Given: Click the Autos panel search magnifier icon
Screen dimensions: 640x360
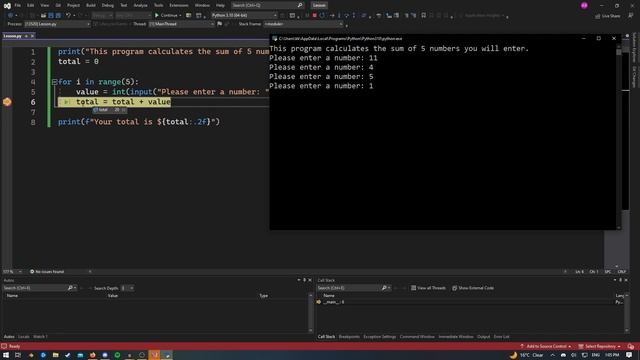Looking at the screenshot, I should coord(70,288).
